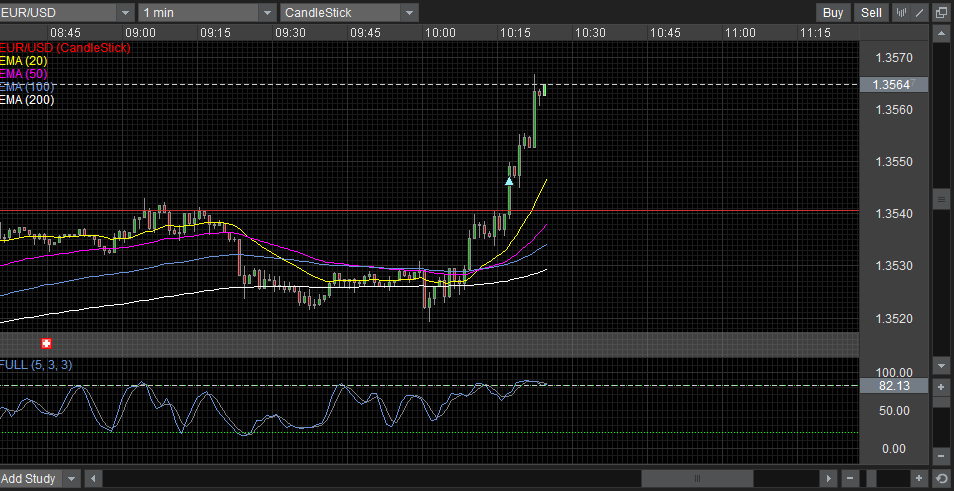Select the EMA (100) legend label
Viewport: 954px width, 491px height.
[x=27, y=87]
